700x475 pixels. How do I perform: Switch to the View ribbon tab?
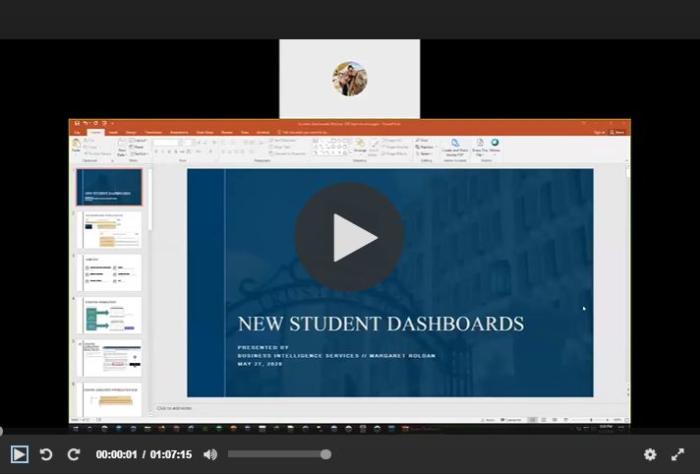(x=245, y=133)
